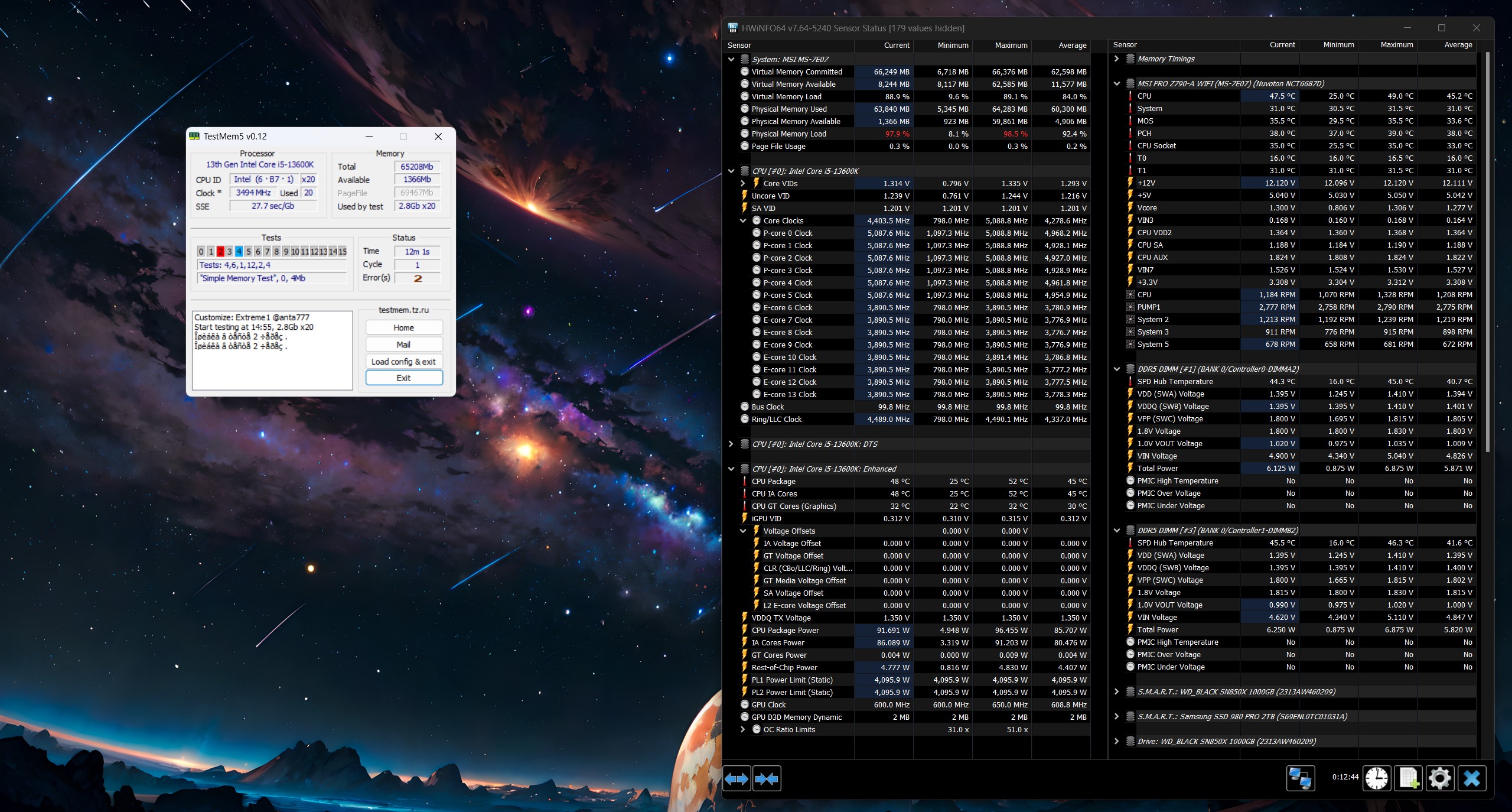This screenshot has height=812, width=1512.
Task: Collapse the System: MSI MS-7E07 group
Action: point(731,59)
